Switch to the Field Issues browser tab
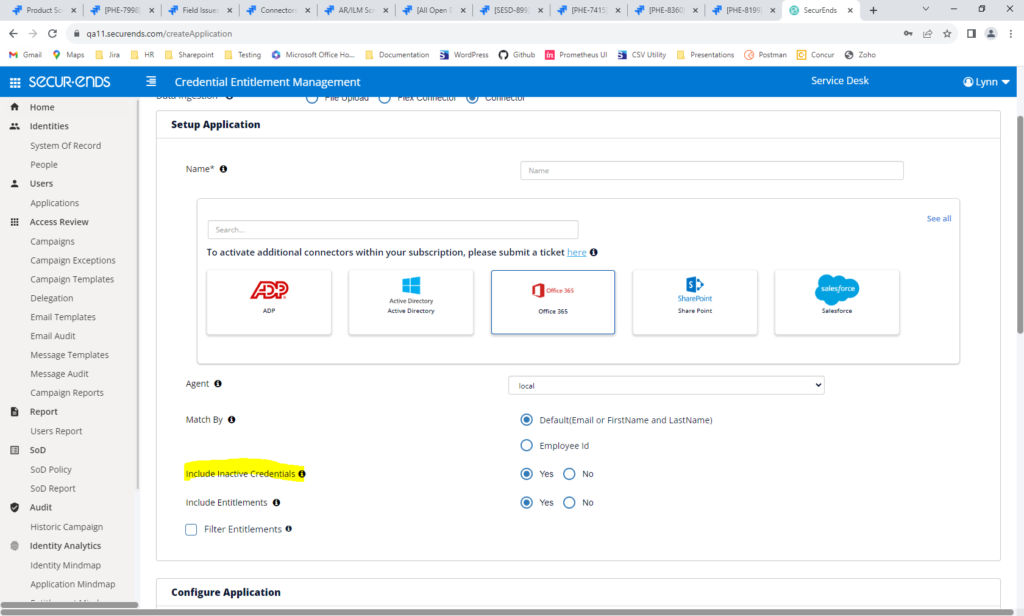Viewport: 1024px width, 616px height. click(199, 10)
